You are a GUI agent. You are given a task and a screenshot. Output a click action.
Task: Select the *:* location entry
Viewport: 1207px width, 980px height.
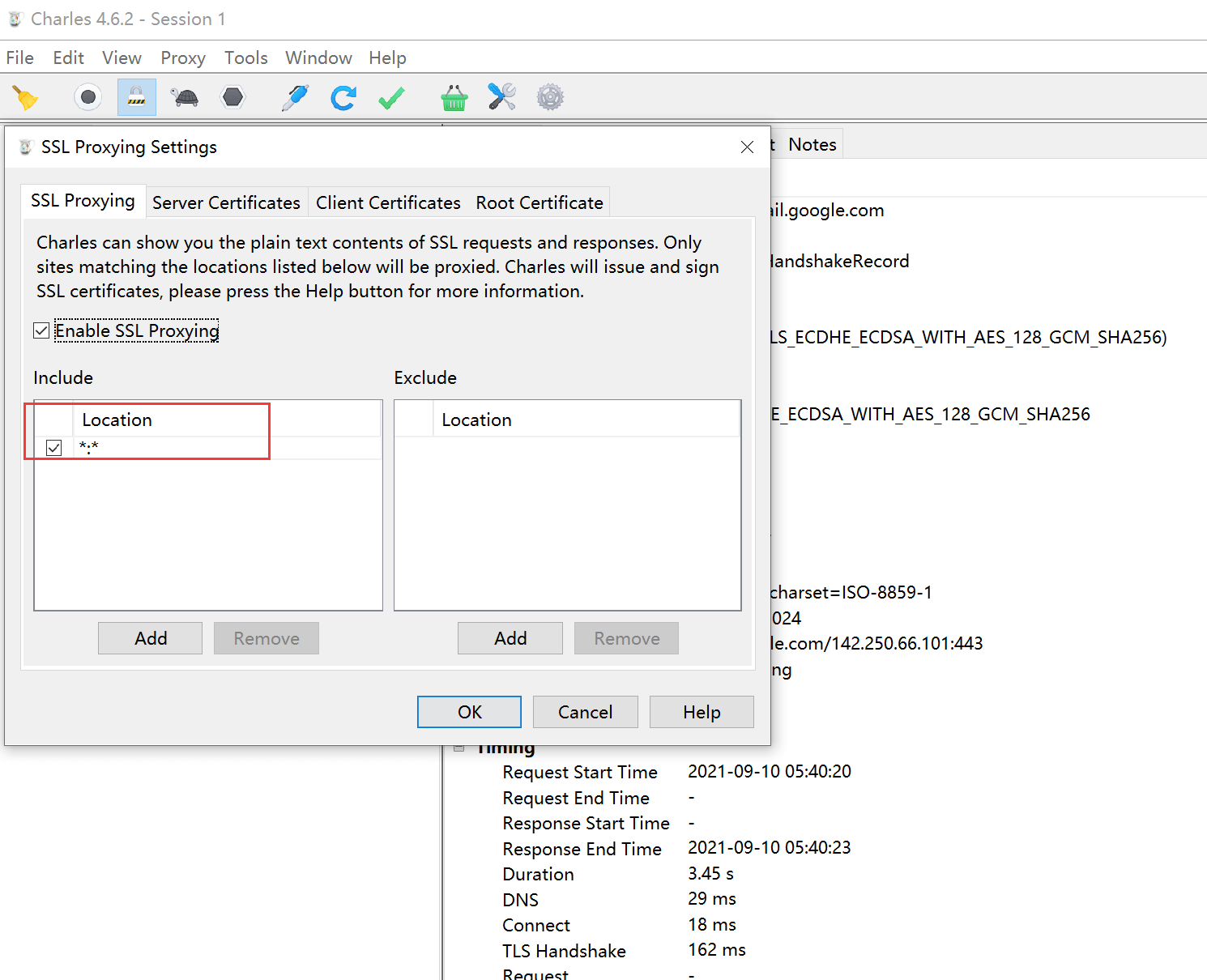pyautogui.click(x=227, y=448)
